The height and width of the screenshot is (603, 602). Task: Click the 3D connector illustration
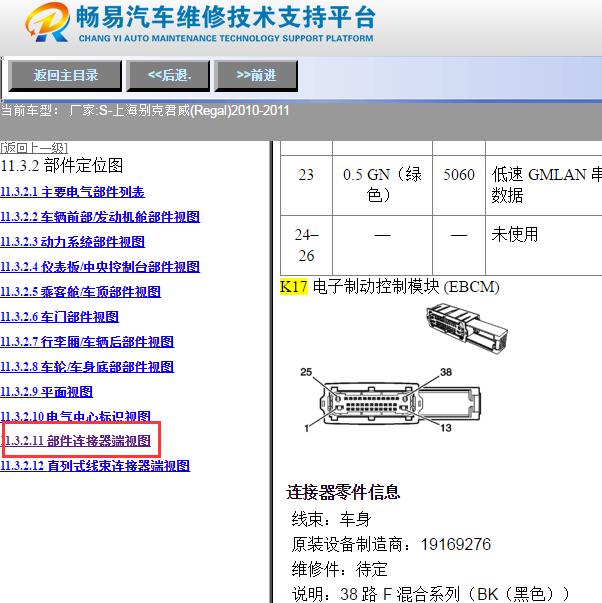coord(467,328)
